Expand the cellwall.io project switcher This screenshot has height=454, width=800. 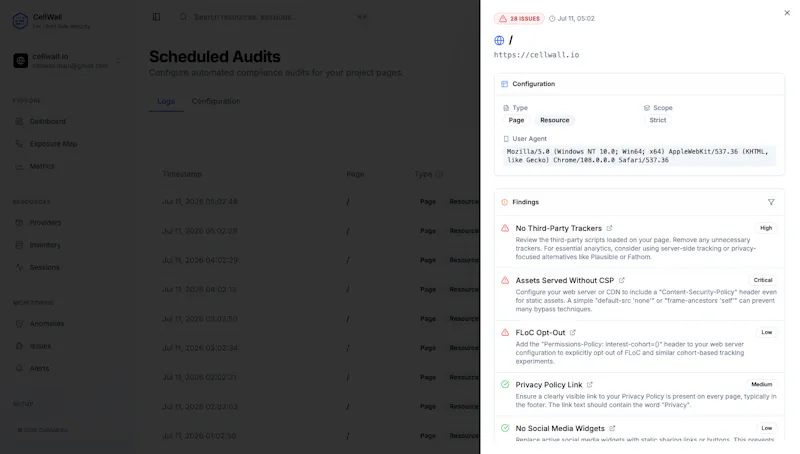point(67,61)
